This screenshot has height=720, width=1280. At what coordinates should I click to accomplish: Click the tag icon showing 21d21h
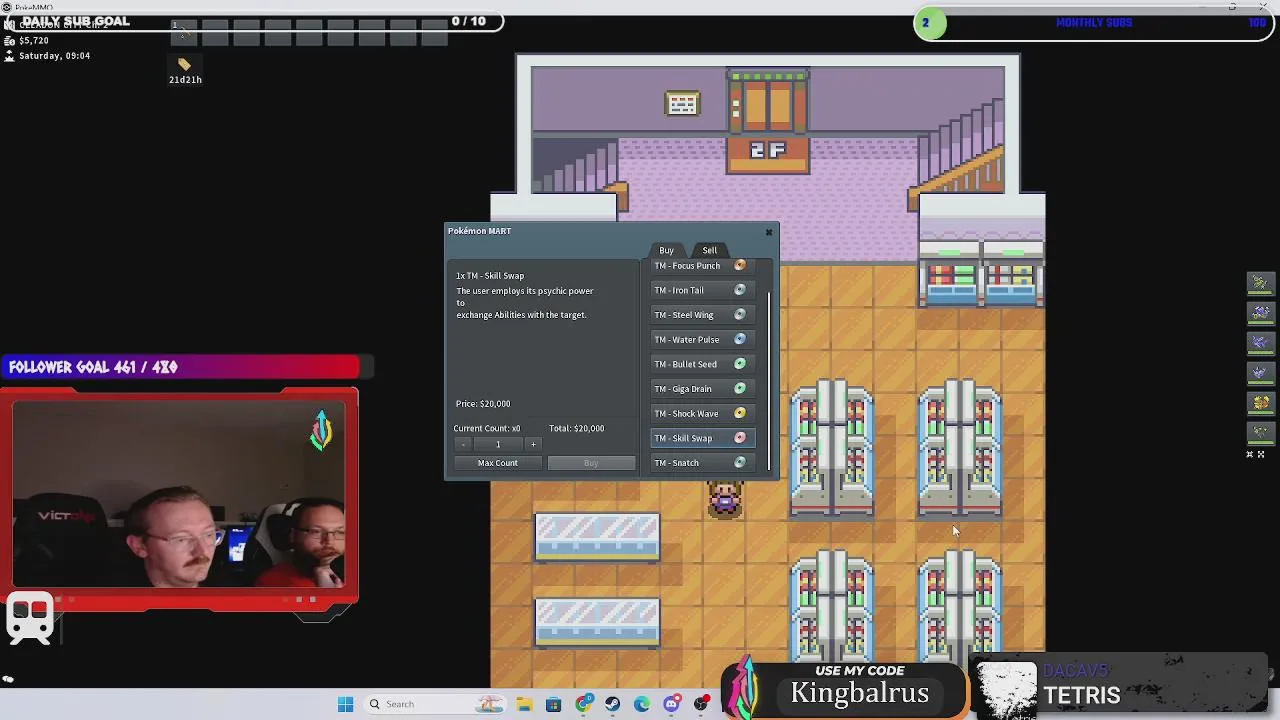pyautogui.click(x=184, y=65)
